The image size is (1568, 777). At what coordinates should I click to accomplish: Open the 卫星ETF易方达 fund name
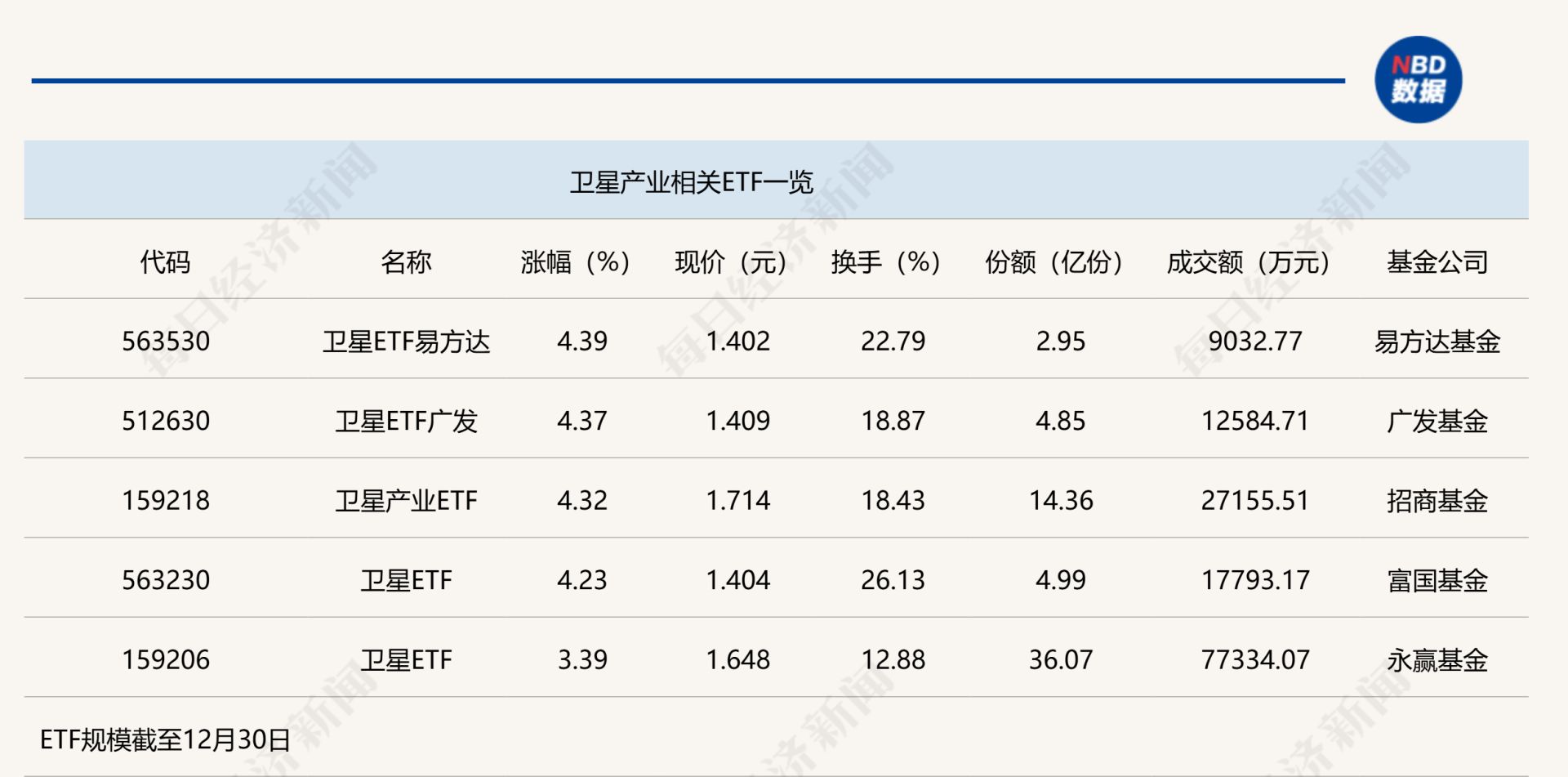[x=406, y=342]
